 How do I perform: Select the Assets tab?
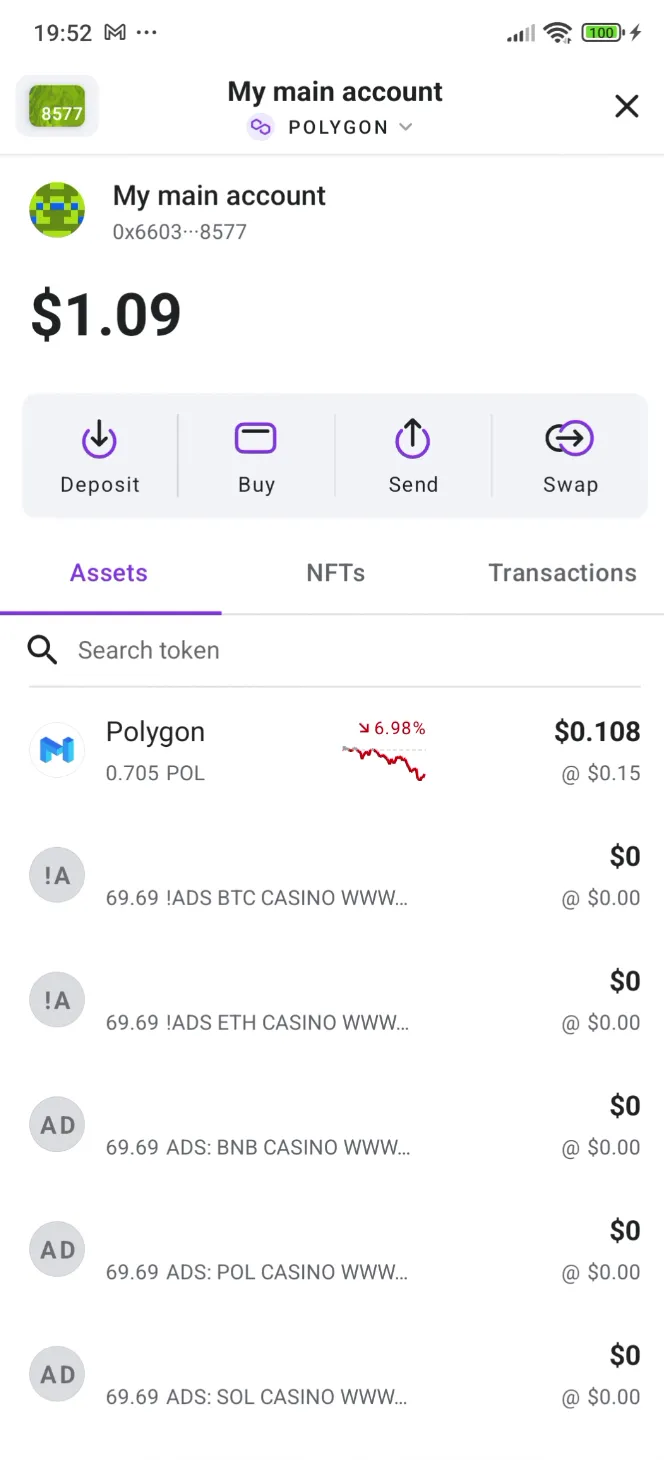point(108,572)
